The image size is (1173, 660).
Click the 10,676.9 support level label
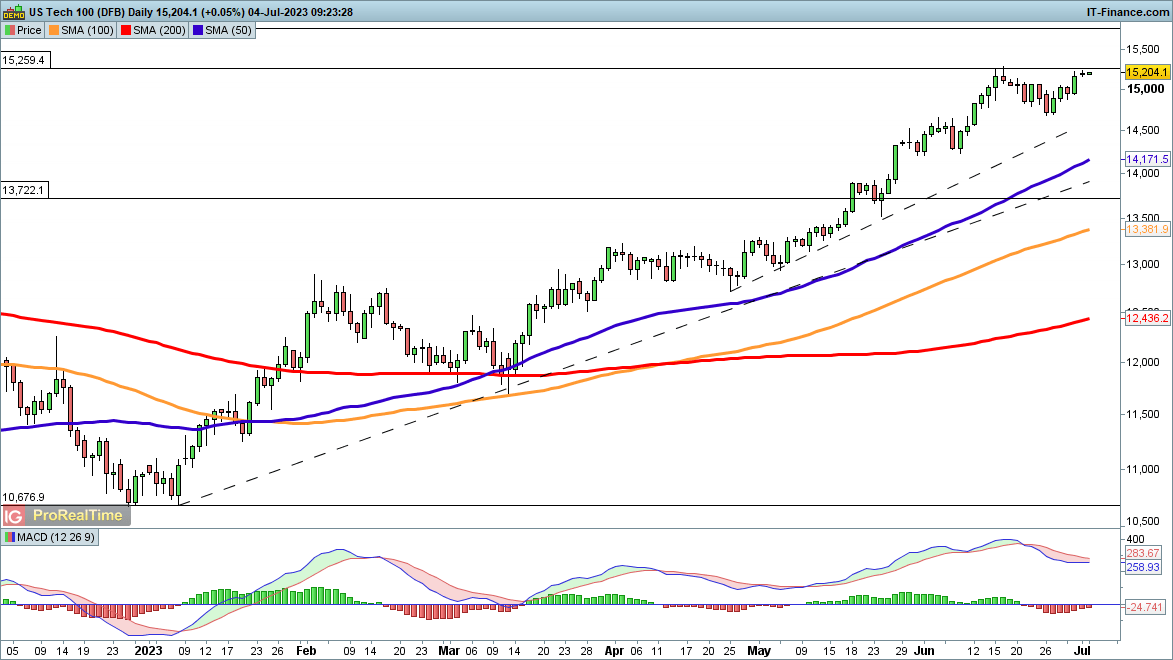click(x=24, y=497)
